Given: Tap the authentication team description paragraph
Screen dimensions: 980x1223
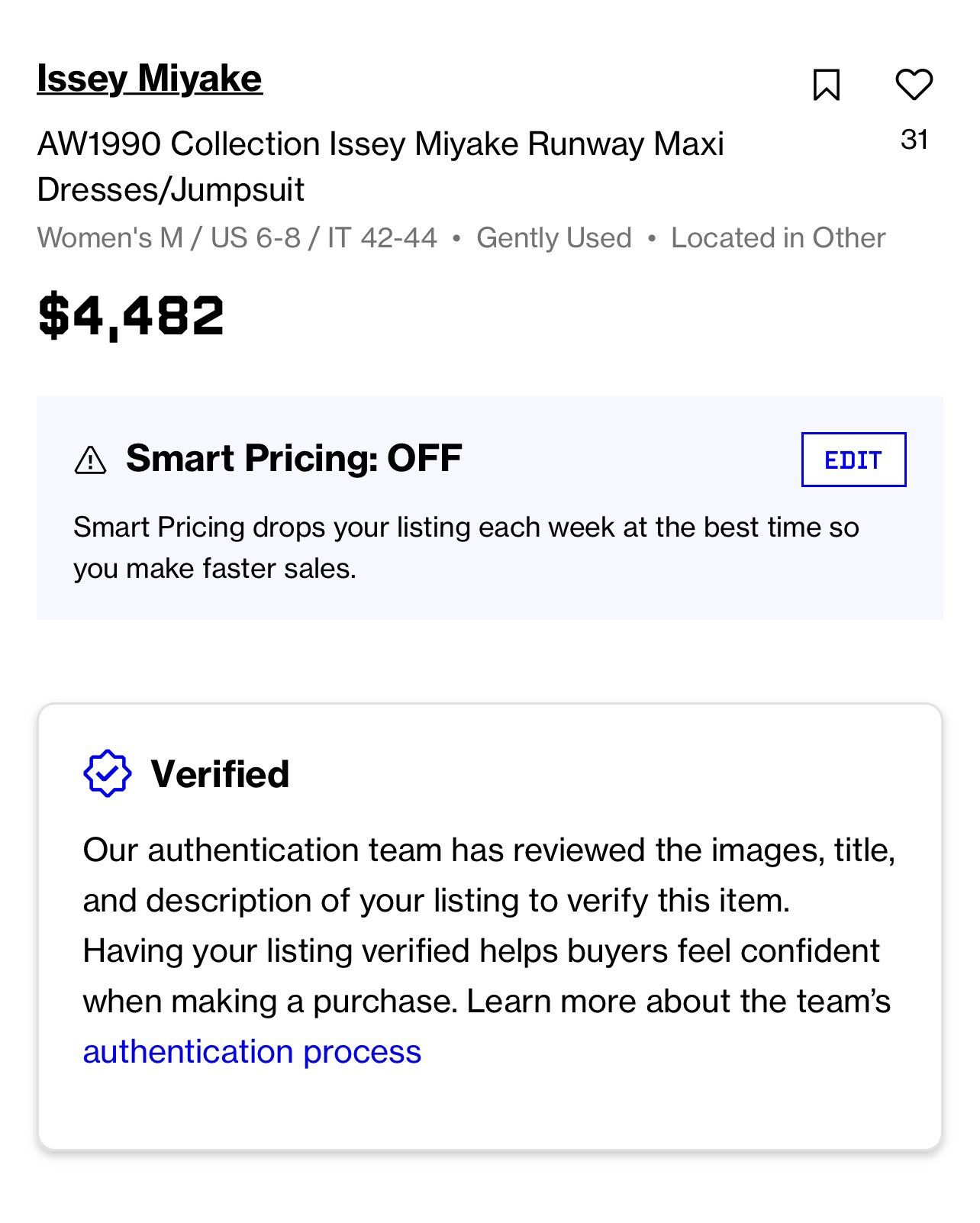Looking at the screenshot, I should 488,950.
